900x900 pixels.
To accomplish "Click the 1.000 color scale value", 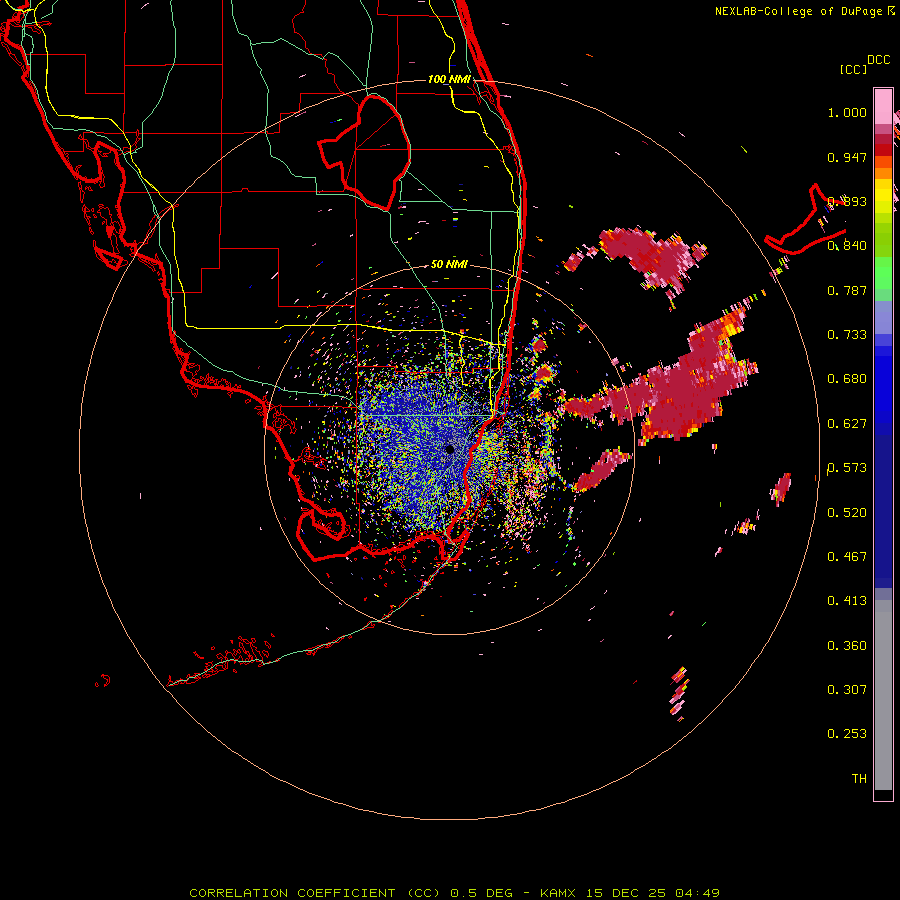I will 847,112.
